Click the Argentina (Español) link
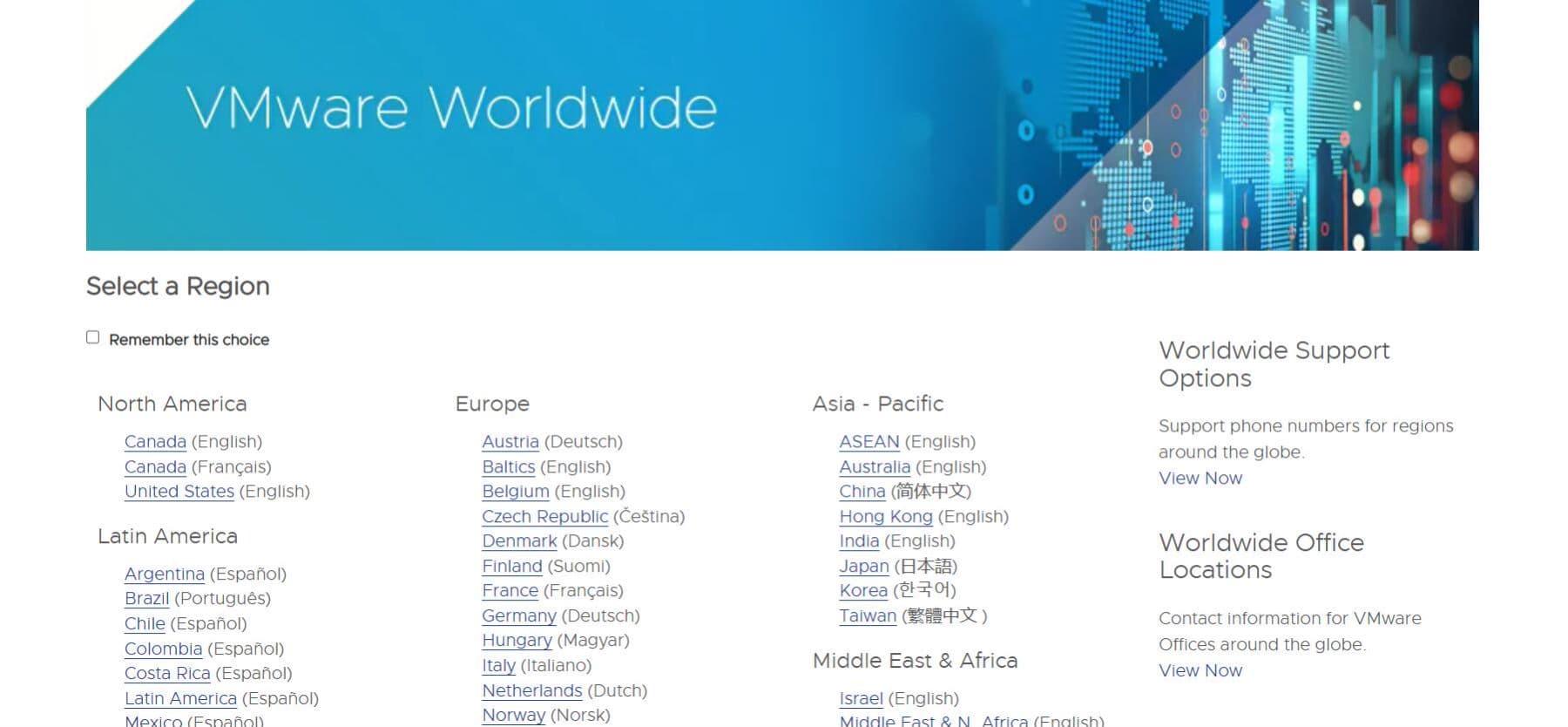Screen dimensions: 1568x727 click(164, 574)
